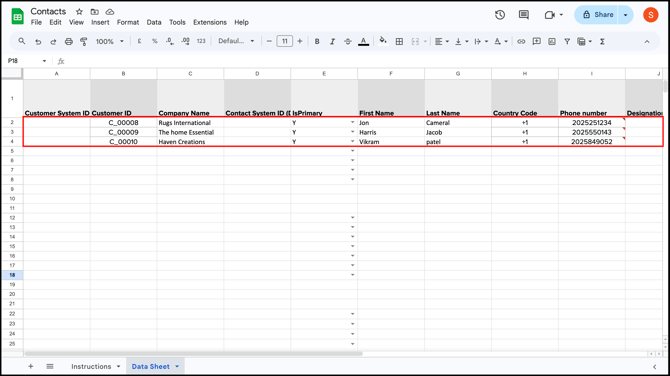Show all sheets list

click(50, 366)
